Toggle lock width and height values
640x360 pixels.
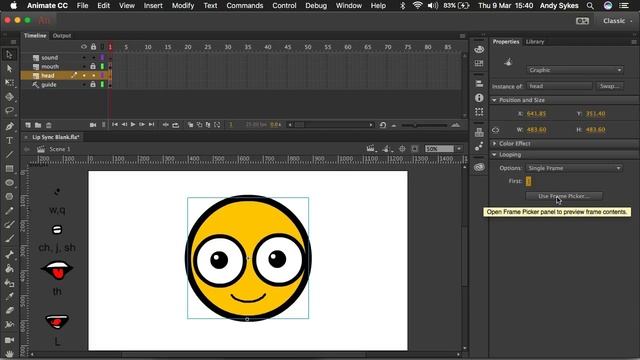tap(496, 130)
